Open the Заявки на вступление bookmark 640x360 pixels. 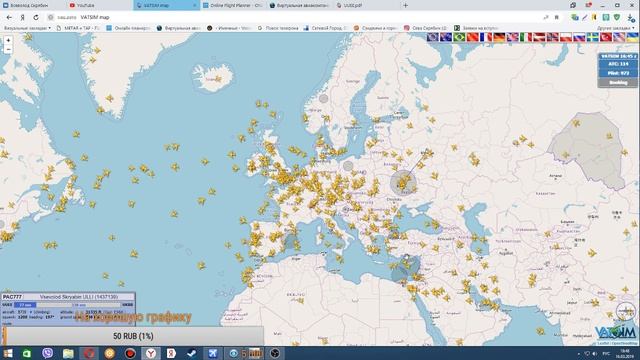coord(476,28)
